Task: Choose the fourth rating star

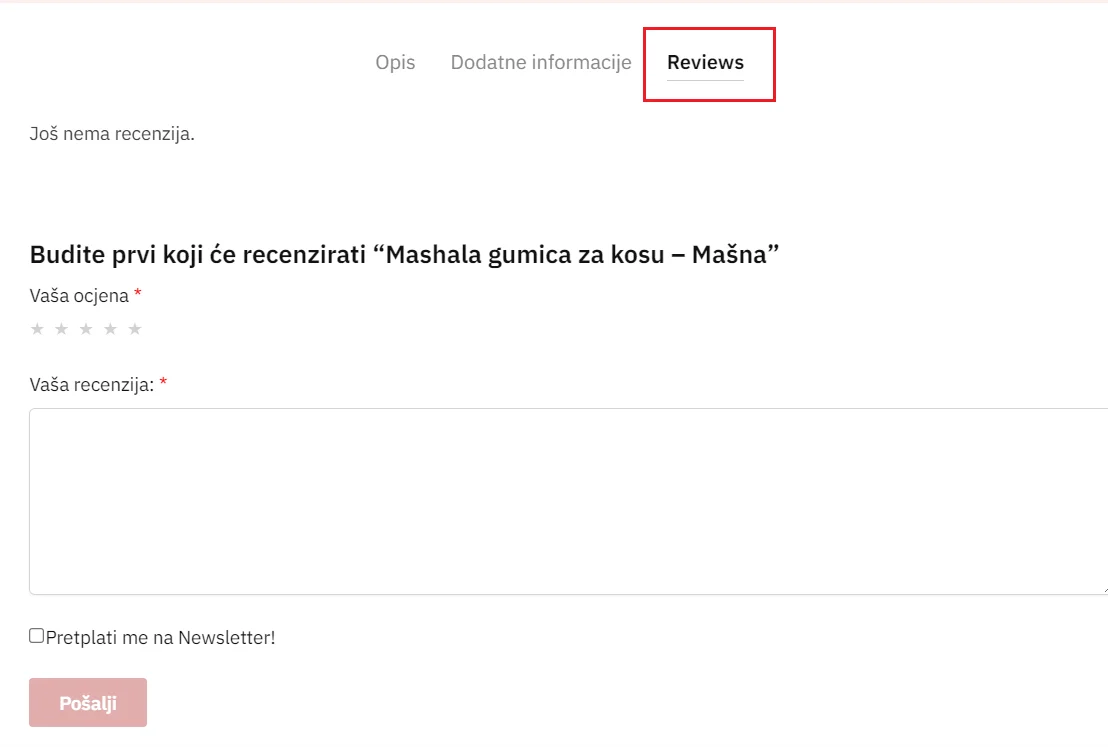Action: click(x=110, y=329)
